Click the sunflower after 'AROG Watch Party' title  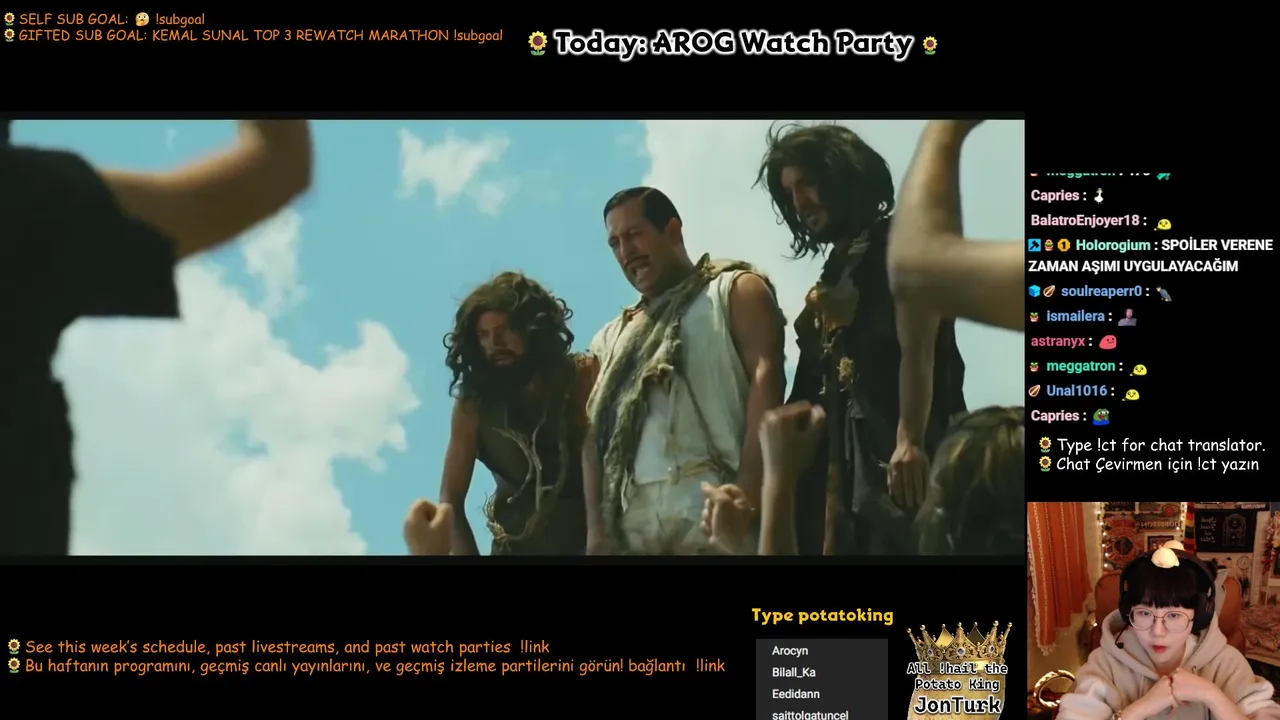(x=930, y=44)
